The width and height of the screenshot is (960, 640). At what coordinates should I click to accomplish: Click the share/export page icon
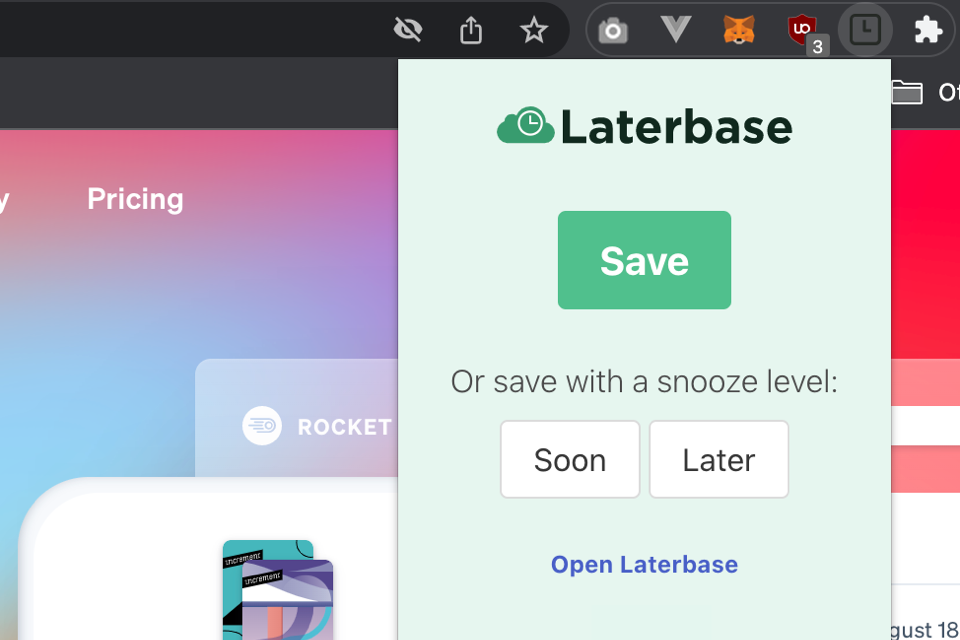tap(470, 30)
